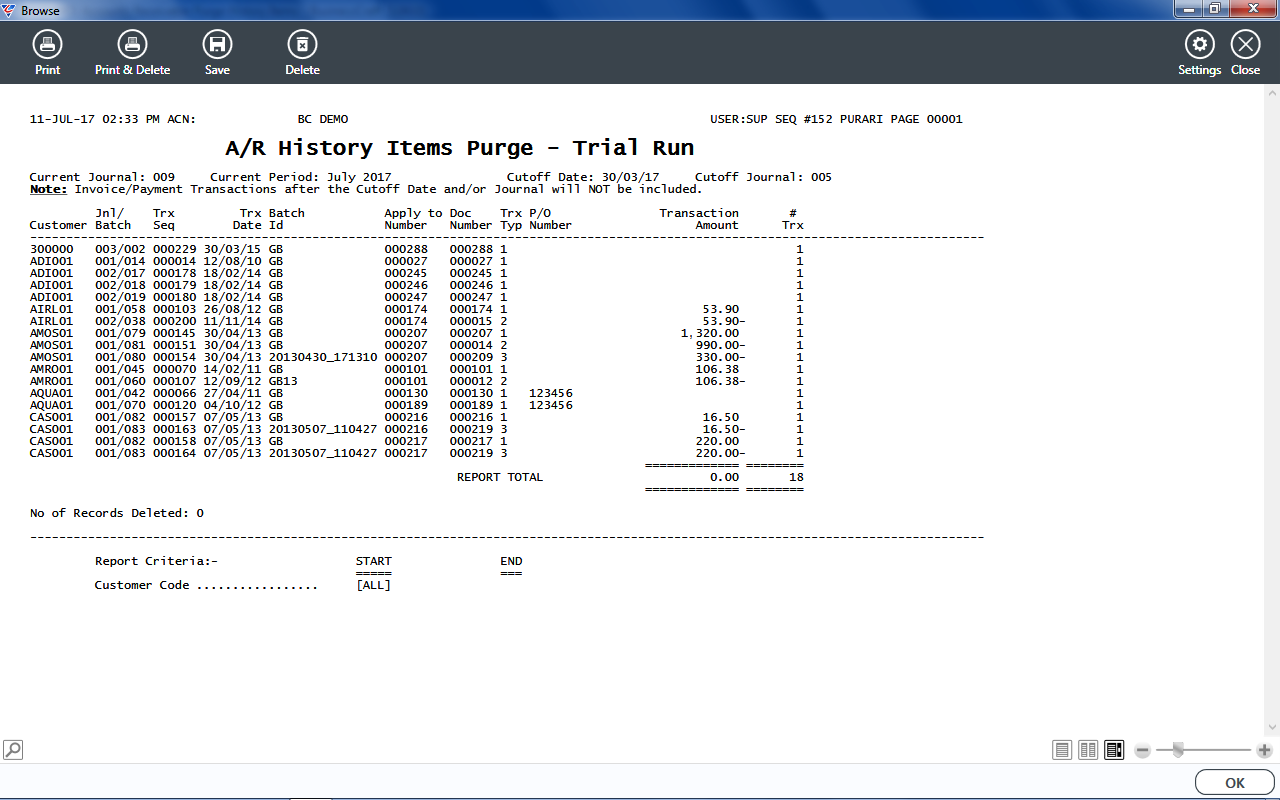Image resolution: width=1280 pixels, height=800 pixels.
Task: Click P/O Number '123456' in Trx Seq 000066 row
Action: coord(550,393)
